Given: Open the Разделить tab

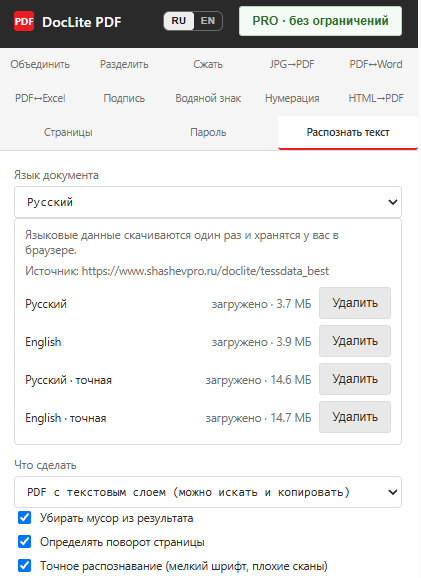Looking at the screenshot, I should click(124, 64).
